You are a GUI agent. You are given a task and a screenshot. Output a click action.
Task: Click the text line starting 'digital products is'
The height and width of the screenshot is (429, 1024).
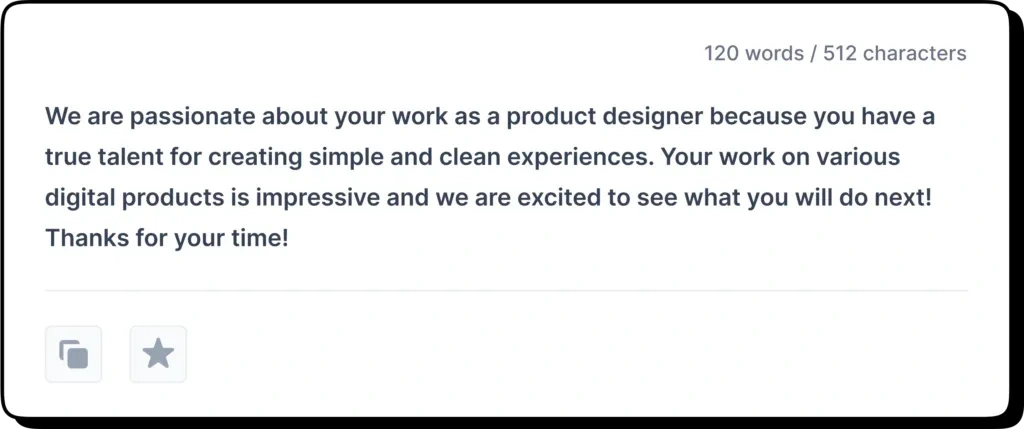488,198
